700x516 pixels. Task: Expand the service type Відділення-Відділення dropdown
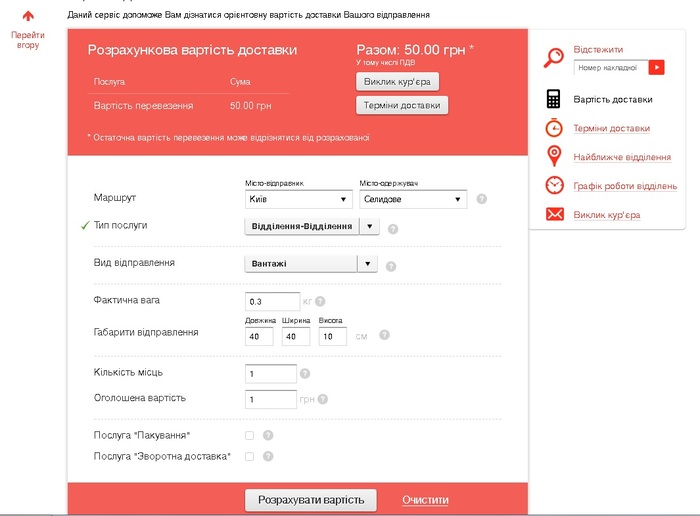point(368,227)
